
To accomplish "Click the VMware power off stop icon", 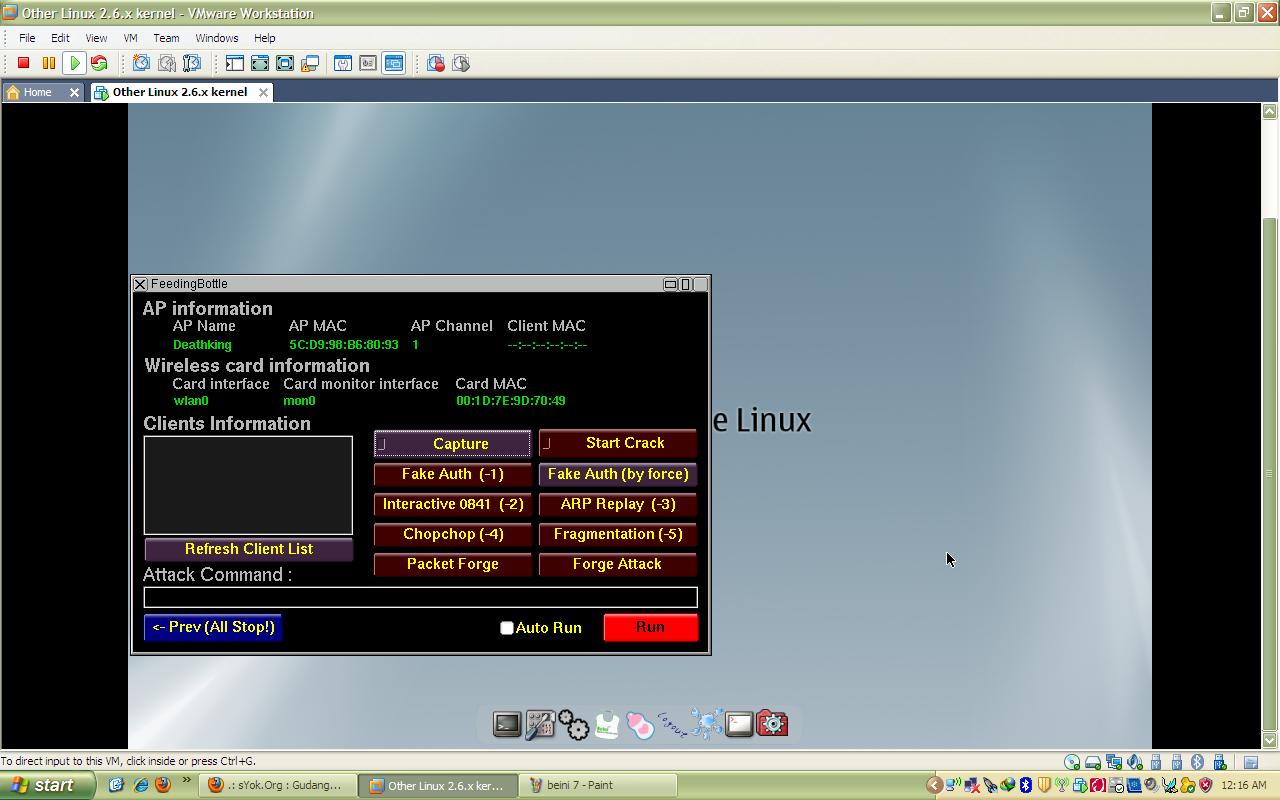I will tap(23, 63).
